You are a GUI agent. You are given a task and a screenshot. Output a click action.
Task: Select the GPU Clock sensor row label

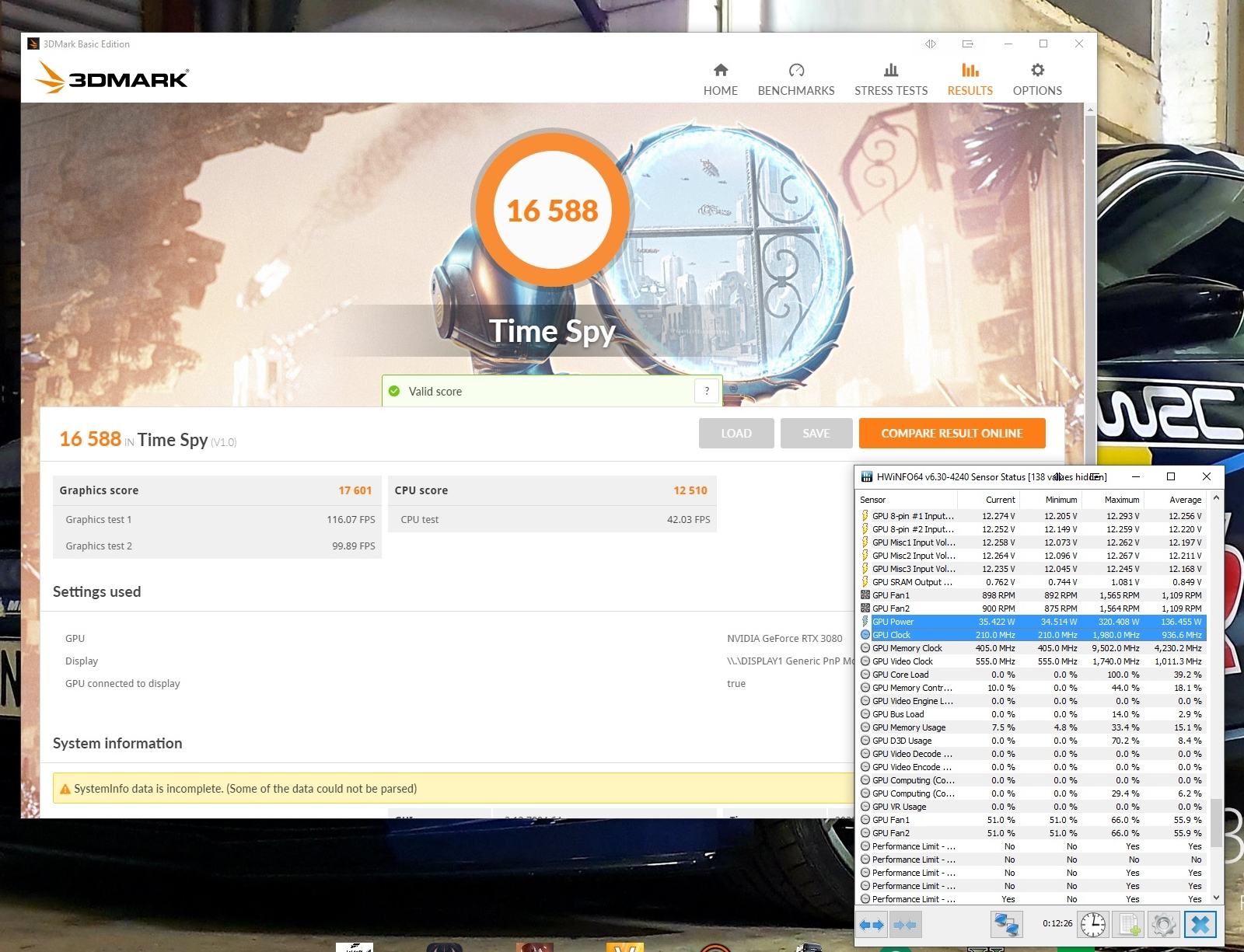tap(891, 635)
